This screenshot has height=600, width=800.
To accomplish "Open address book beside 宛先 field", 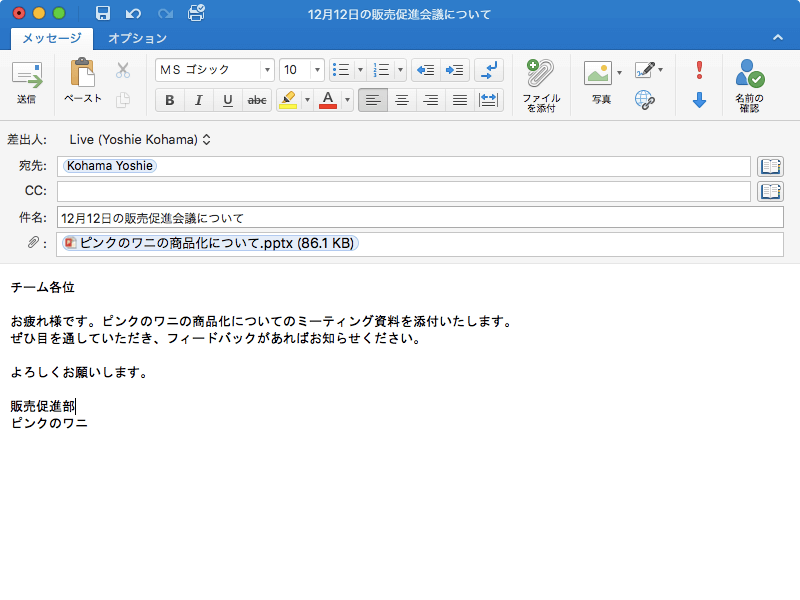I will (x=770, y=166).
